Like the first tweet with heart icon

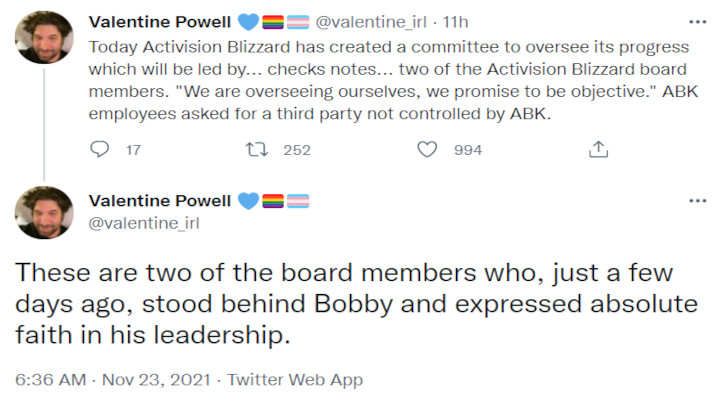[x=427, y=150]
